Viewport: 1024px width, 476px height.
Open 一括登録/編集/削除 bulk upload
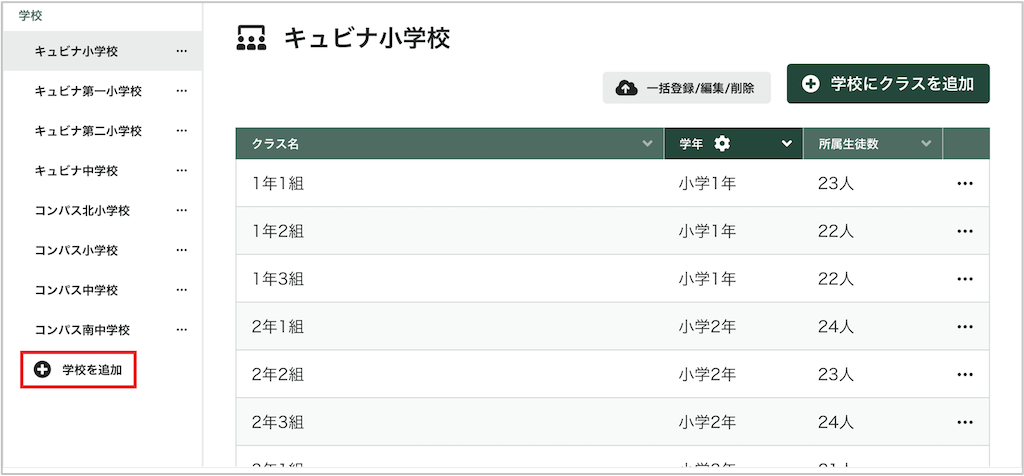(x=686, y=88)
